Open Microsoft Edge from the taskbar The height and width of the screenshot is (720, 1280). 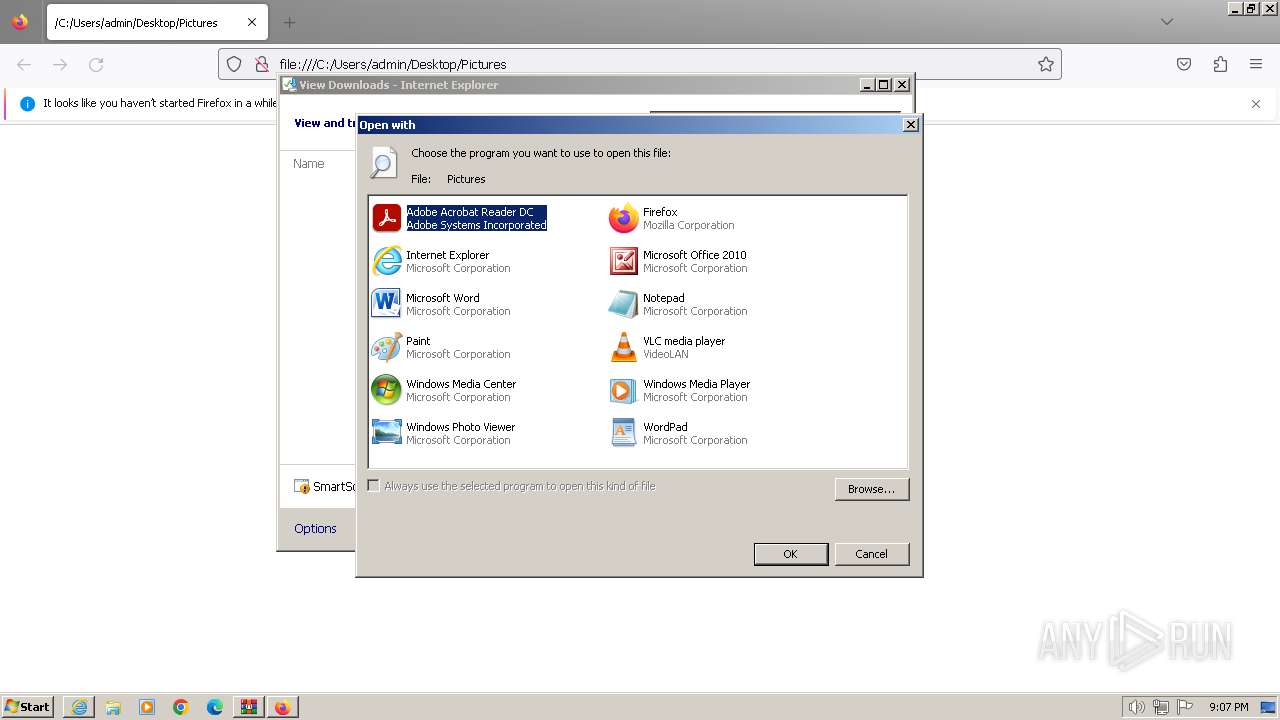(x=215, y=707)
